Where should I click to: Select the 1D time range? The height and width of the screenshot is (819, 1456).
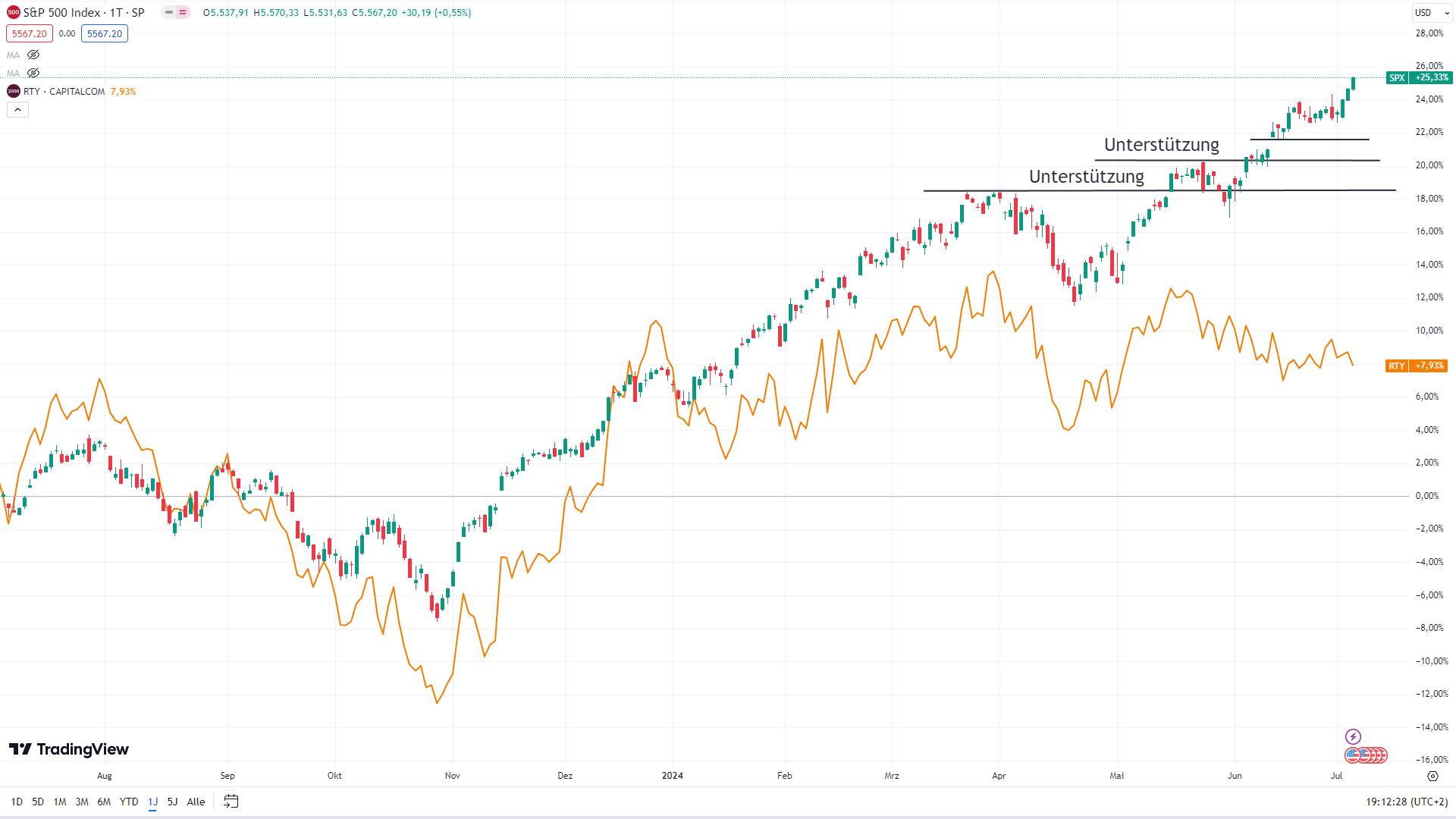(17, 802)
